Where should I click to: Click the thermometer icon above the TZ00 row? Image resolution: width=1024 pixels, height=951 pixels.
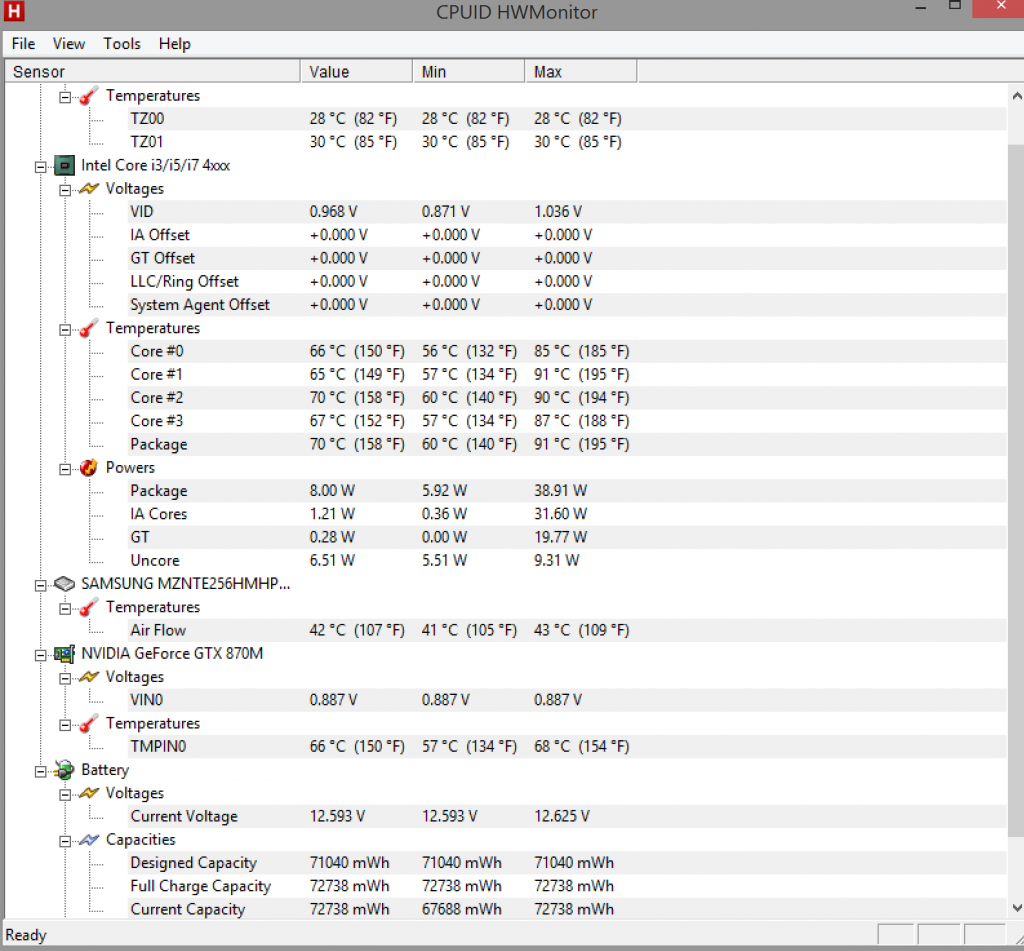89,96
